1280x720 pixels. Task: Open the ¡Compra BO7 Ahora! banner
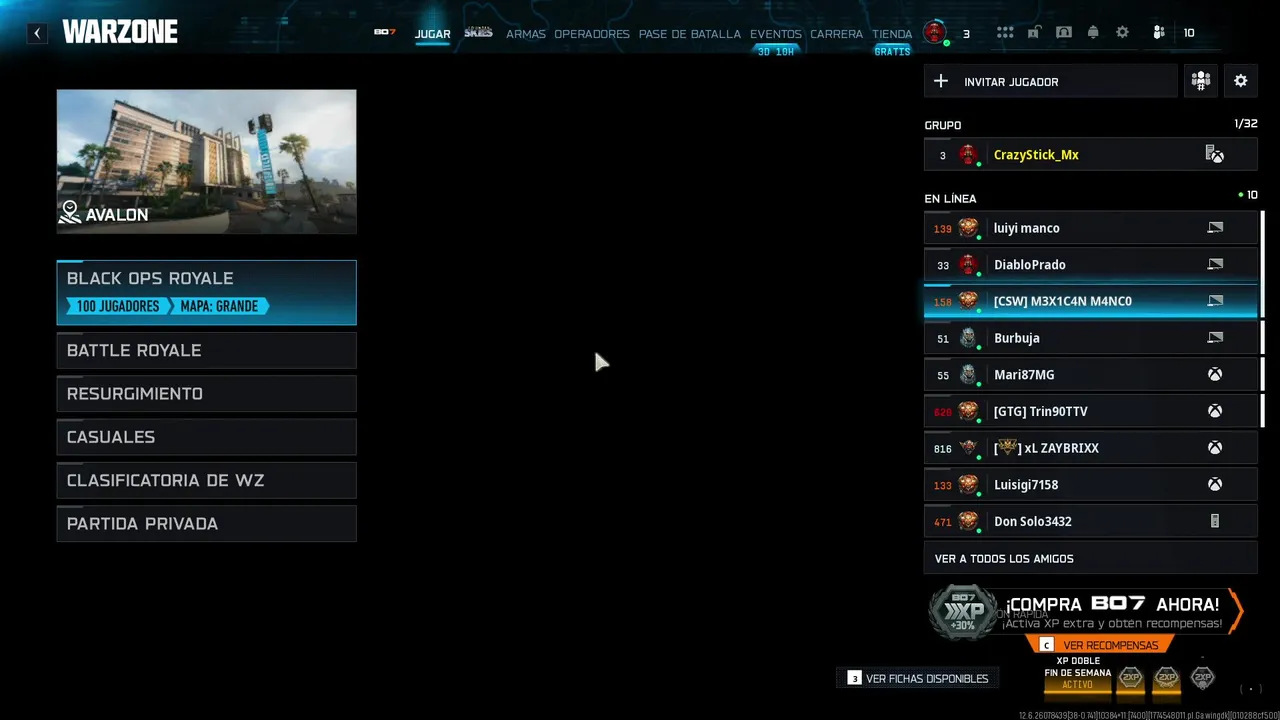pyautogui.click(x=1087, y=612)
